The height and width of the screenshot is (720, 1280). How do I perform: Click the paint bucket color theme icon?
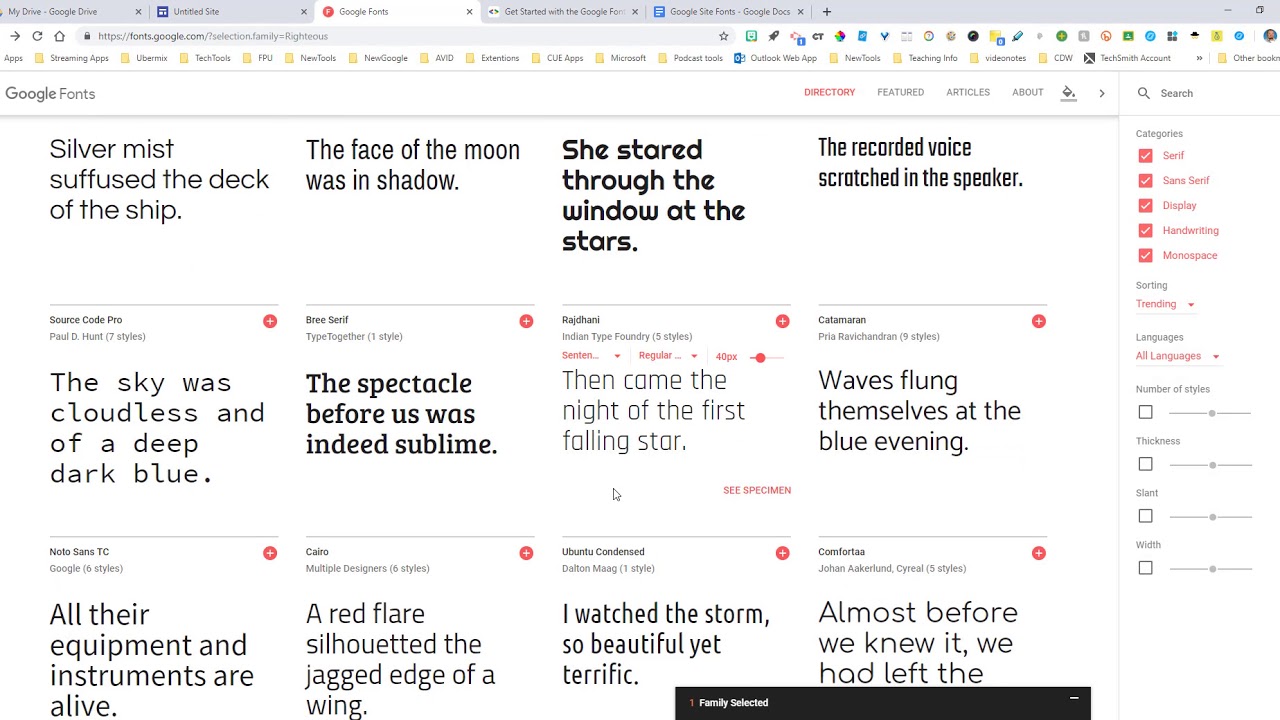1068,93
